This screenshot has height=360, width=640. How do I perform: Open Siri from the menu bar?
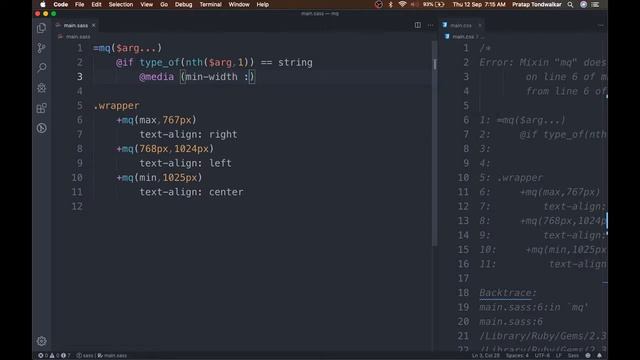584,4
